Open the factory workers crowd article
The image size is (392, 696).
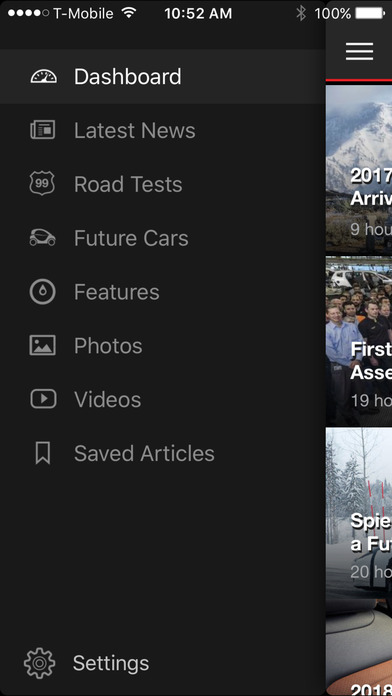coord(359,340)
